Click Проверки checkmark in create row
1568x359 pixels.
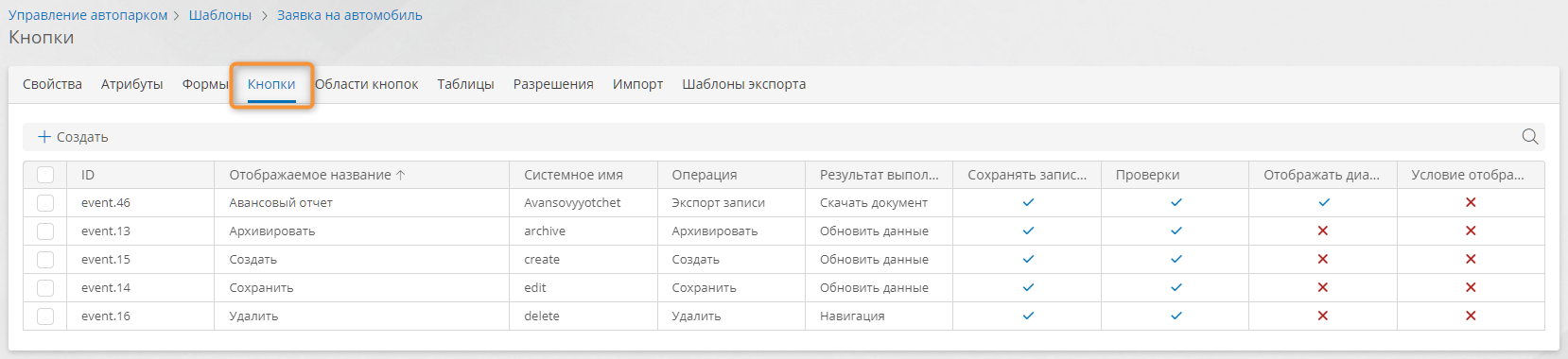(x=1176, y=259)
